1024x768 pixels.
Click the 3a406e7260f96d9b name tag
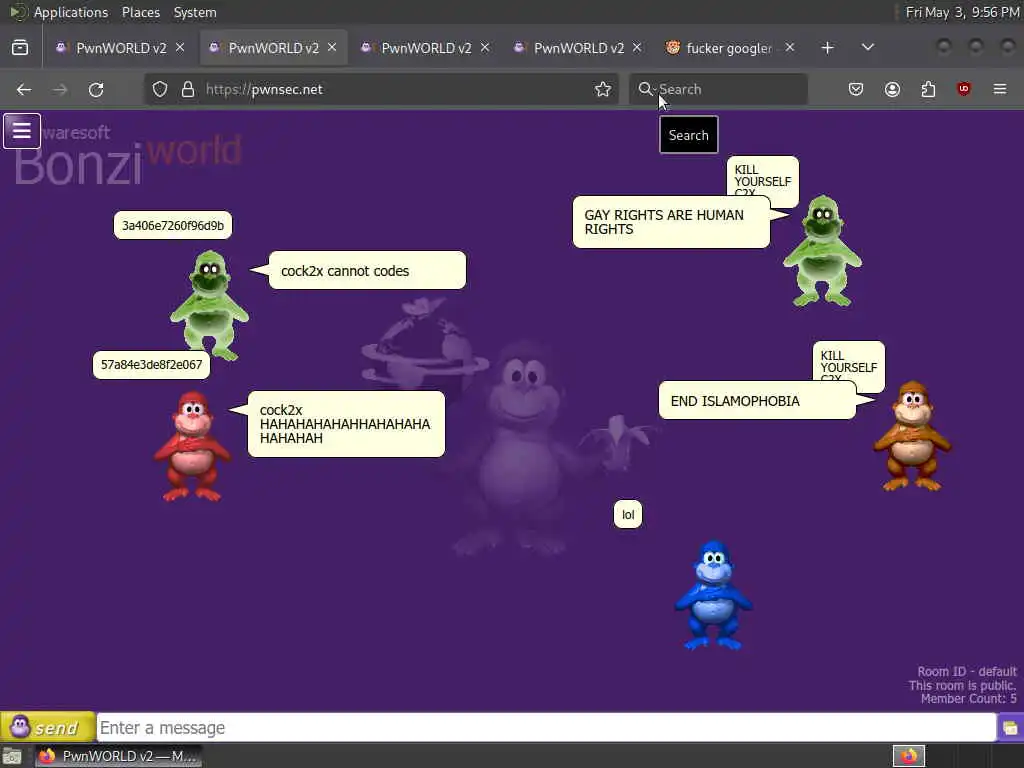173,225
